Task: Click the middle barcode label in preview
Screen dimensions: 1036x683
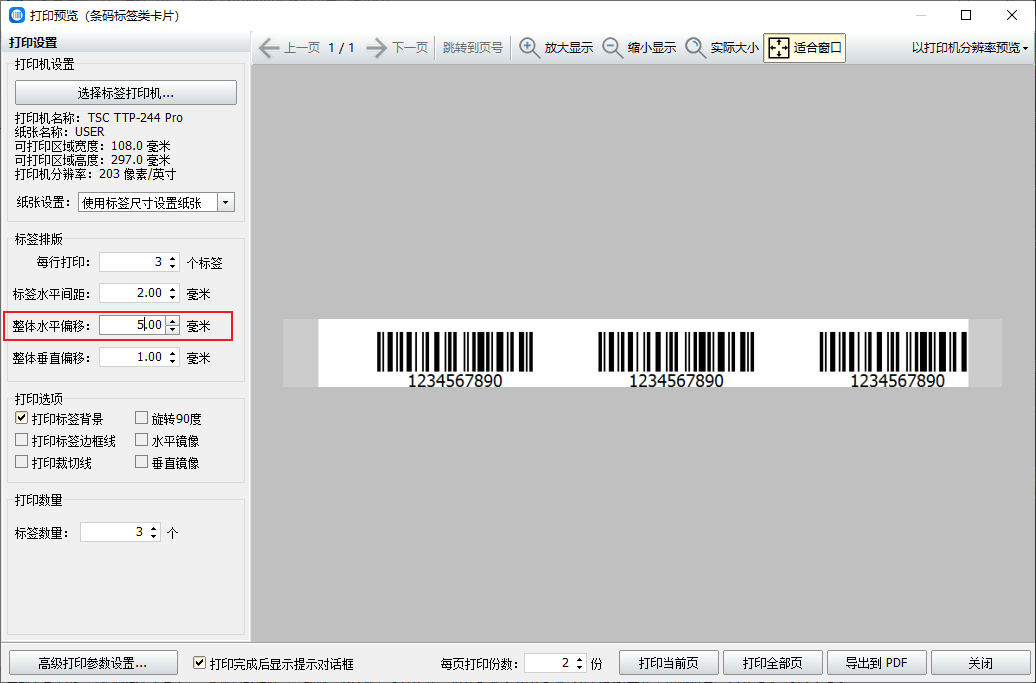Action: tap(676, 359)
